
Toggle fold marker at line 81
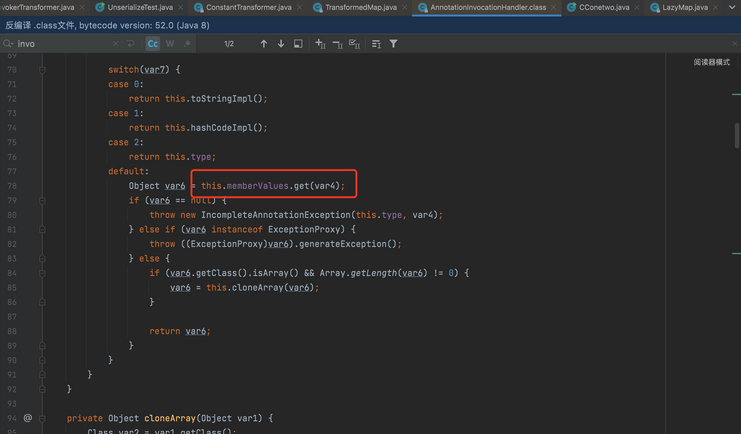[42, 230]
